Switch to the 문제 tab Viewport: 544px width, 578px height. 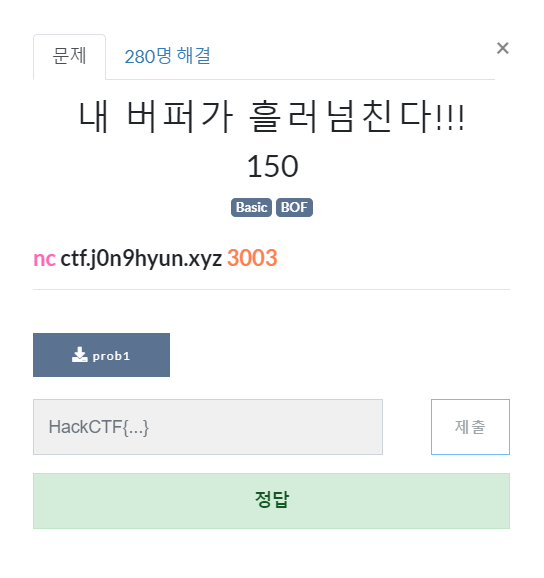[x=69, y=57]
